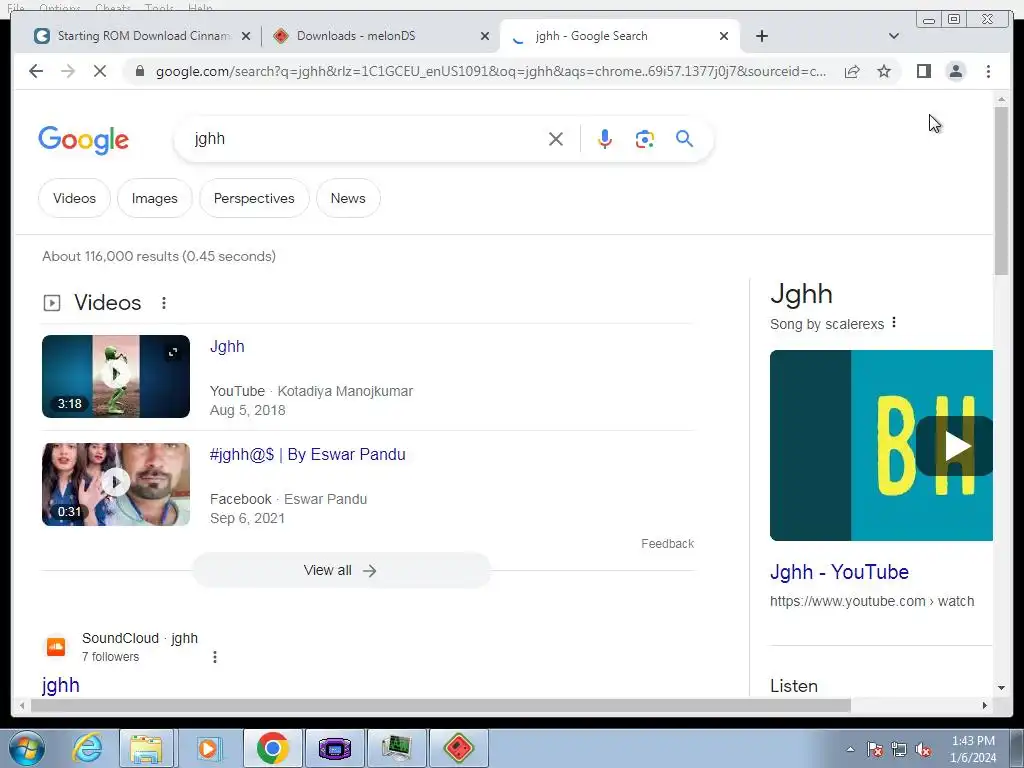Image resolution: width=1024 pixels, height=768 pixels.
Task: Click the vertical scrollbar down arrow
Action: (1001, 688)
